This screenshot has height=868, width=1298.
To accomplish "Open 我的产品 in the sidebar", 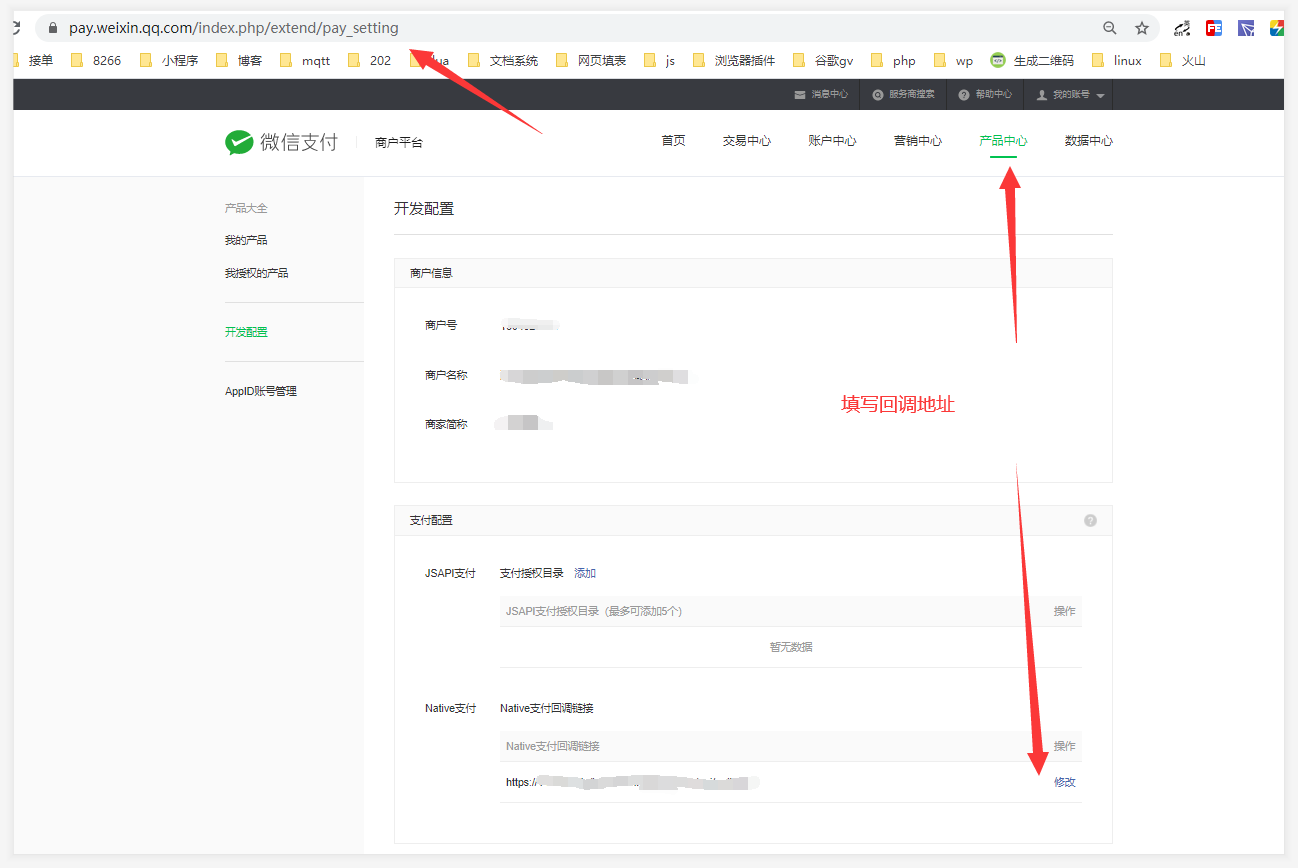I will click(246, 240).
